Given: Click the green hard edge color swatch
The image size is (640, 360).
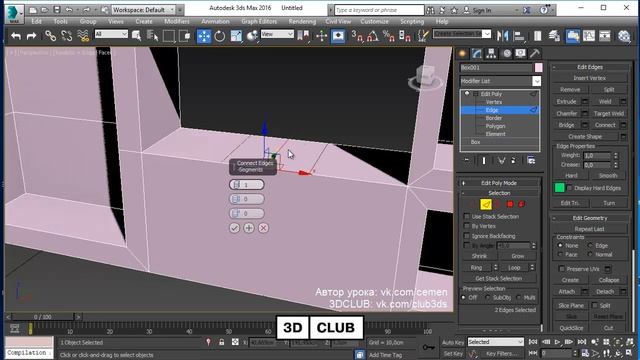Looking at the screenshot, I should (x=559, y=188).
